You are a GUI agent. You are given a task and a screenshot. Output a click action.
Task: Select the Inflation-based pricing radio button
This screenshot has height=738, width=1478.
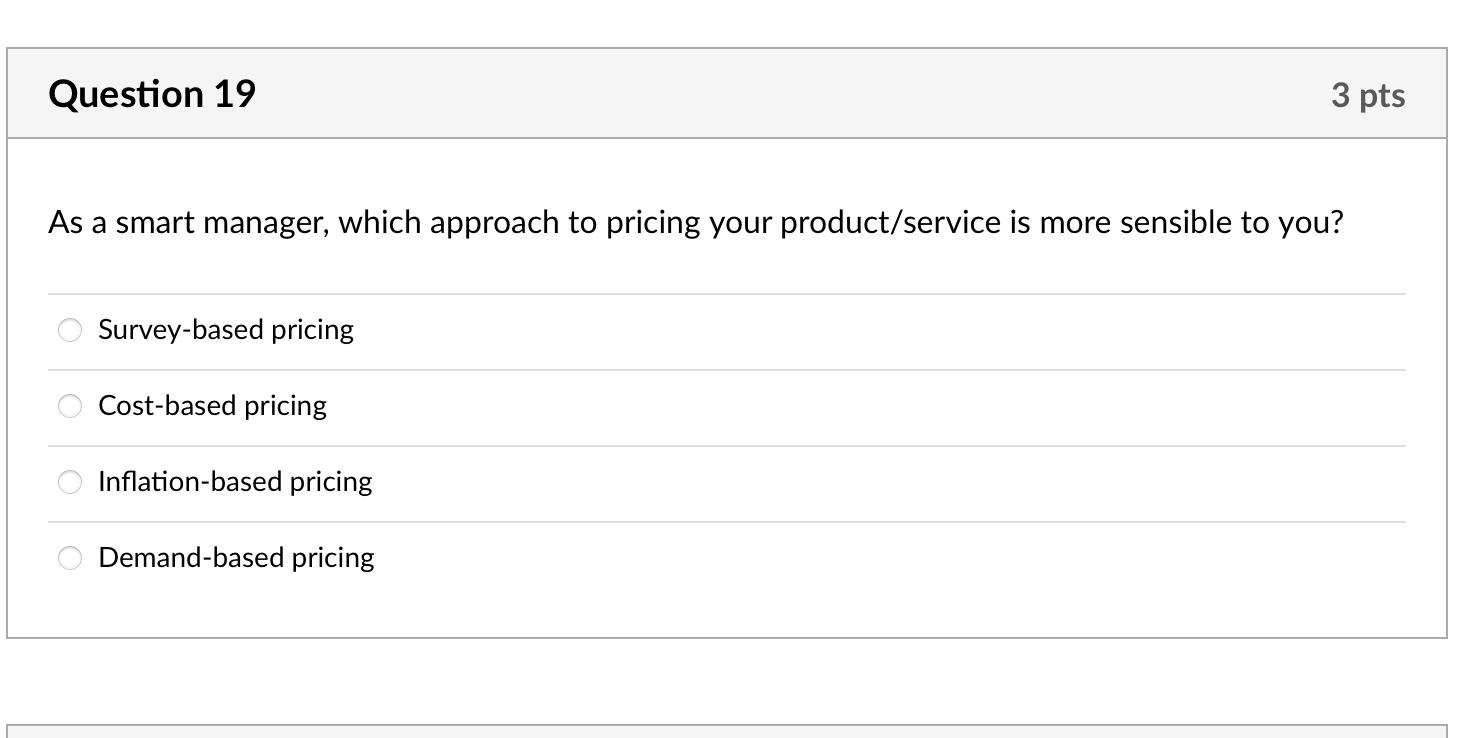click(69, 482)
